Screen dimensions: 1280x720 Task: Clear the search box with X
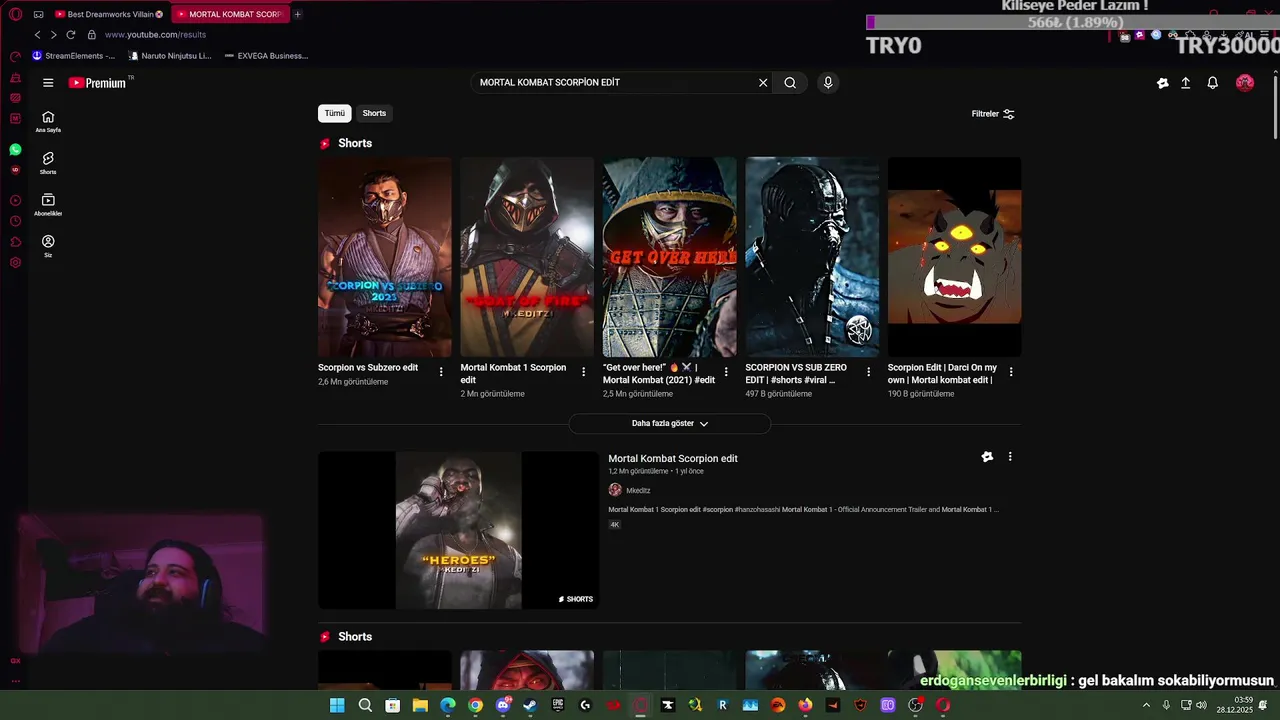coord(763,83)
